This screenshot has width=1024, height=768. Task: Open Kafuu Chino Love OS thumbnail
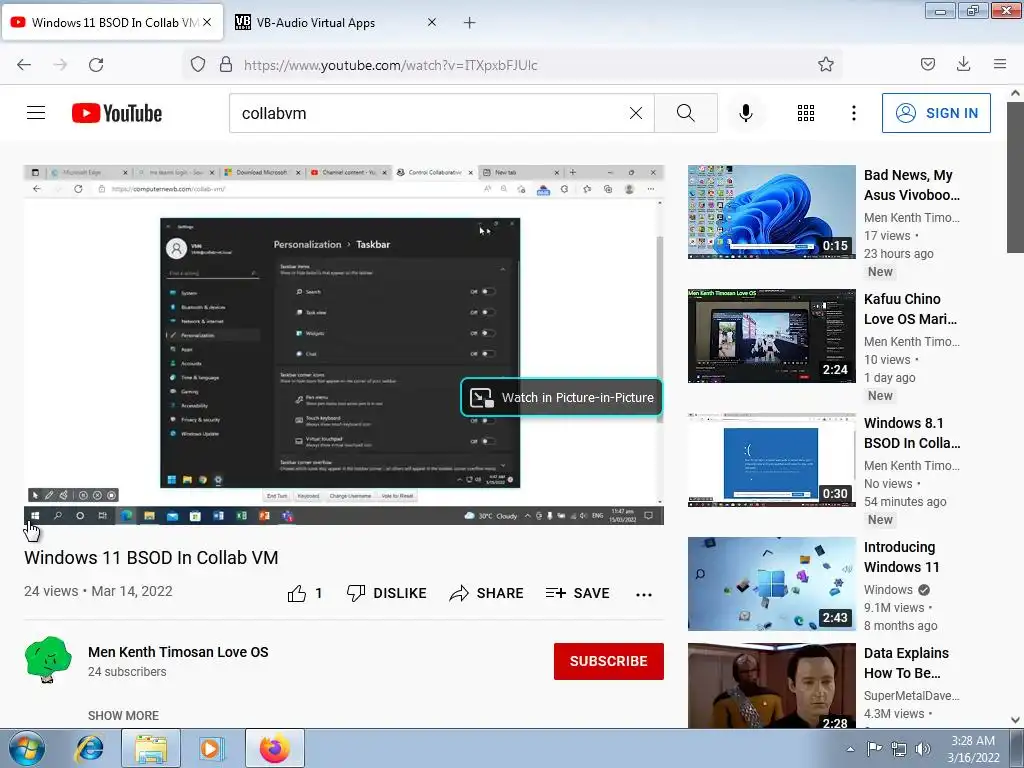(x=771, y=336)
